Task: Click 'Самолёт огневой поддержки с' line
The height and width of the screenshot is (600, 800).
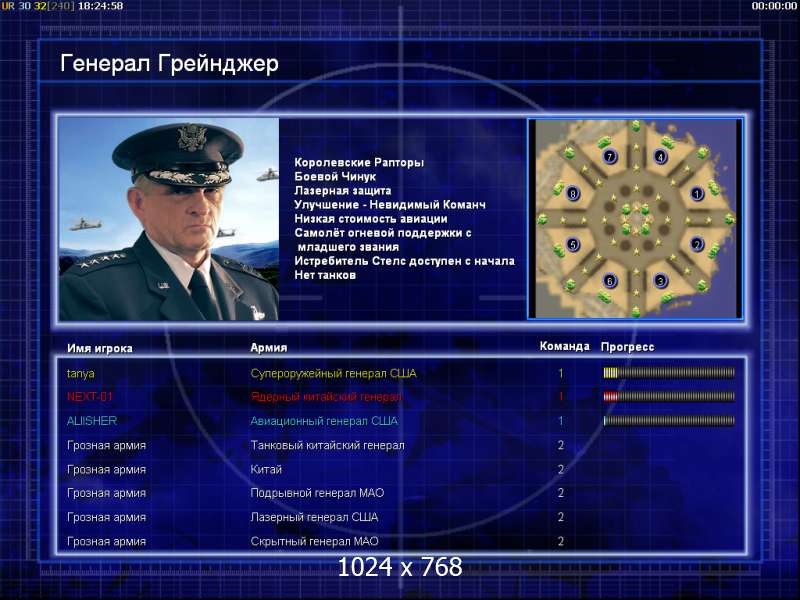Action: [x=383, y=233]
